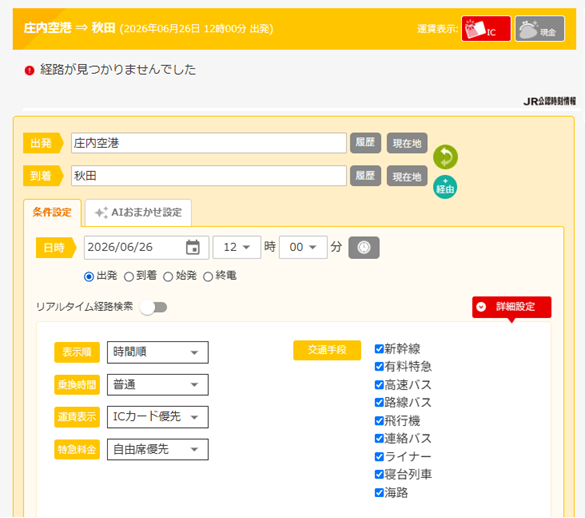Screen dimensions: 585x518
Task: Click the 乗換時間 label
Action: pos(77,385)
